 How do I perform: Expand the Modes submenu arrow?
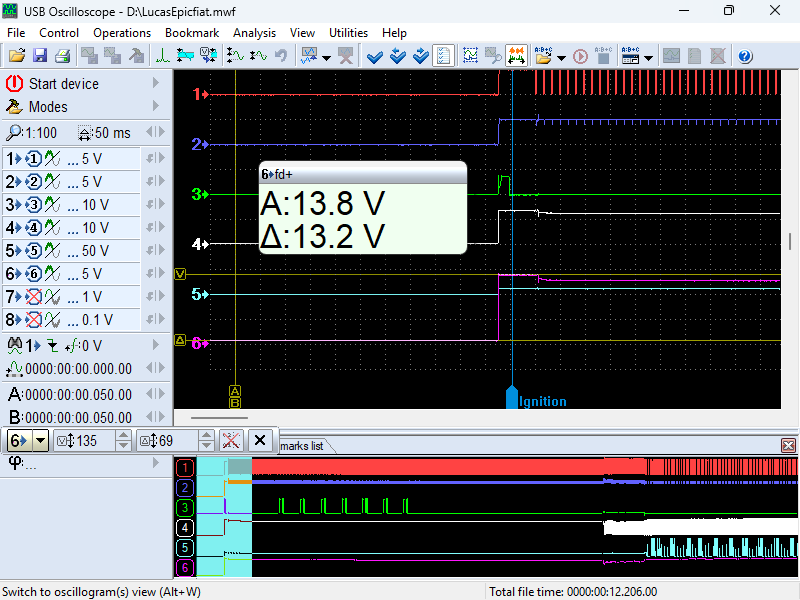pos(156,106)
